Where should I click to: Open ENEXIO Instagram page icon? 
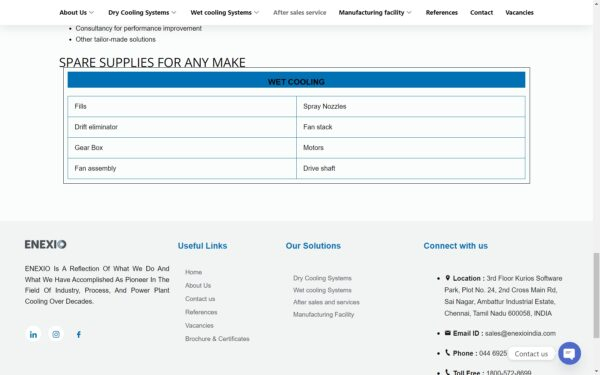tap(56, 334)
